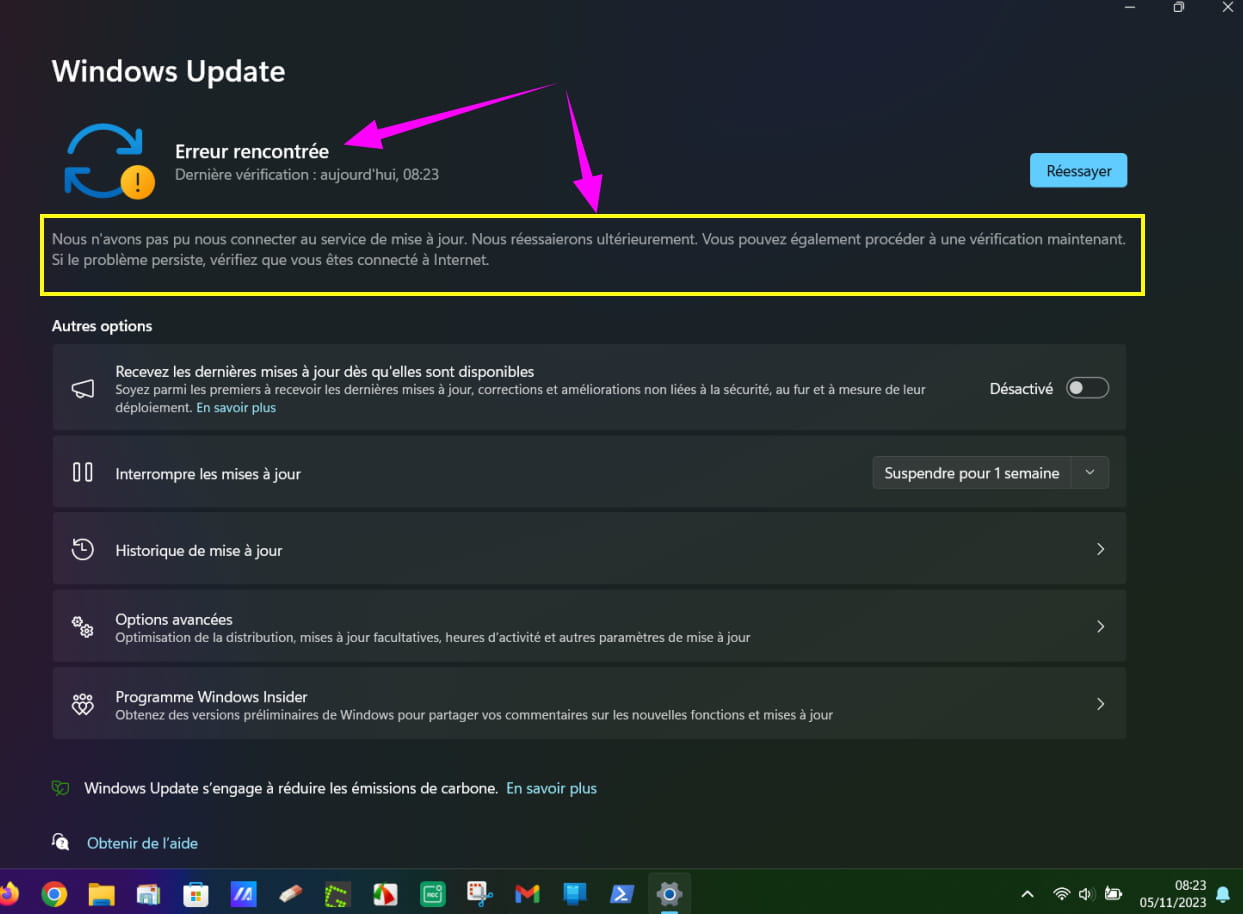Click the megaphone icon beside Recevez les dernières mises à jour

[x=83, y=389]
